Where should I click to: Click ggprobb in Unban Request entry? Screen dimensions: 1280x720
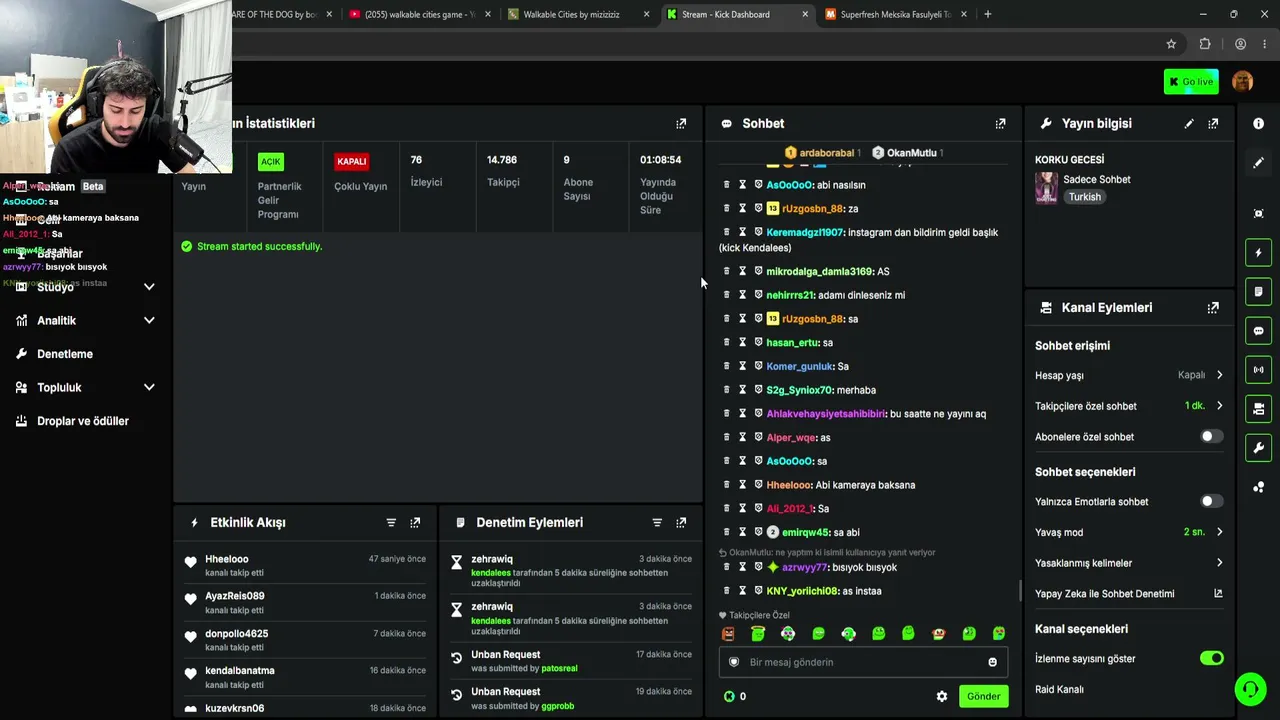(557, 706)
